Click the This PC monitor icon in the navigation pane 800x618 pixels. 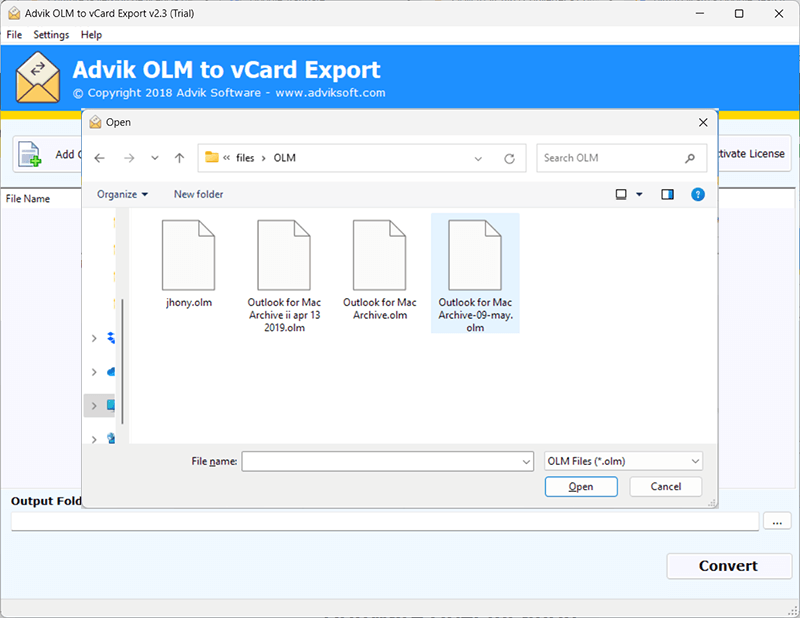click(x=111, y=406)
